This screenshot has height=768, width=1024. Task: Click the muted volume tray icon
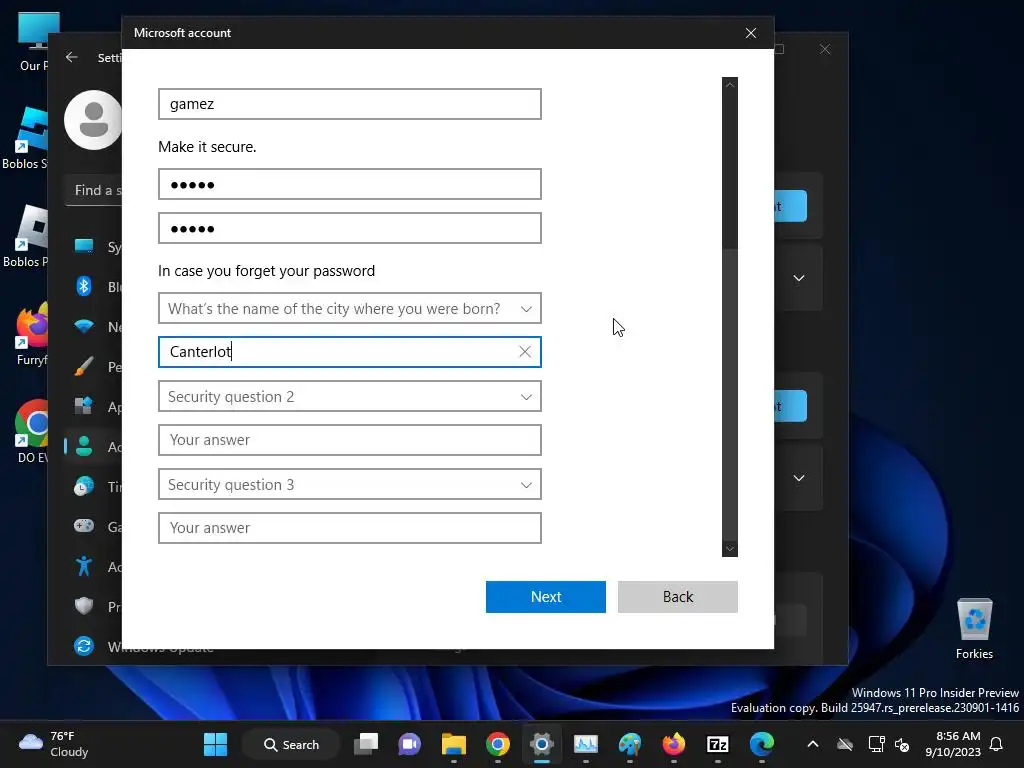[x=902, y=744]
